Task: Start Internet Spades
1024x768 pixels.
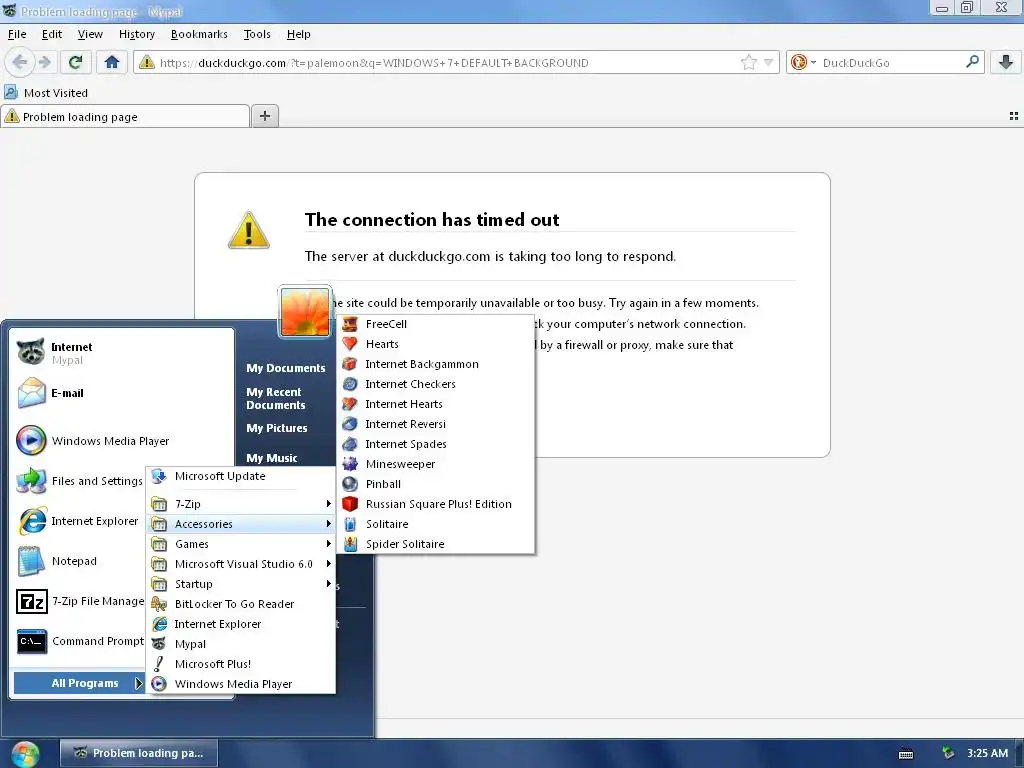Action: pos(436,444)
